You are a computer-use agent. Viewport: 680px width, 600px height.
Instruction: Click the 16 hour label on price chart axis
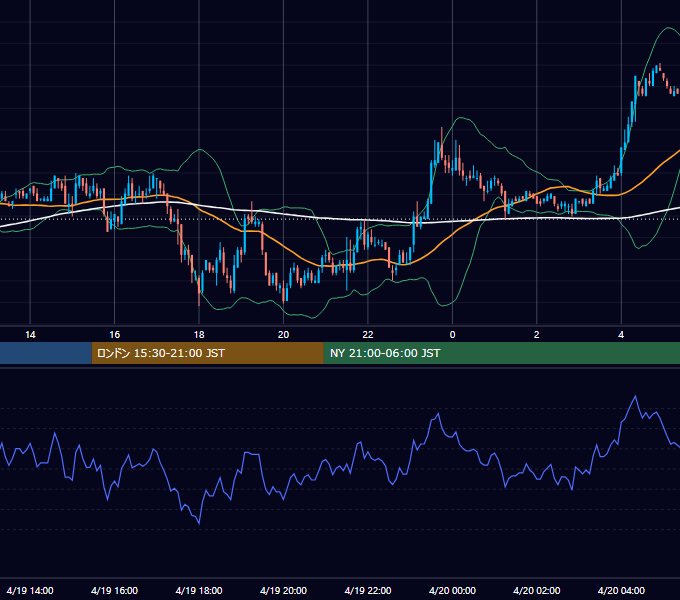pos(114,335)
